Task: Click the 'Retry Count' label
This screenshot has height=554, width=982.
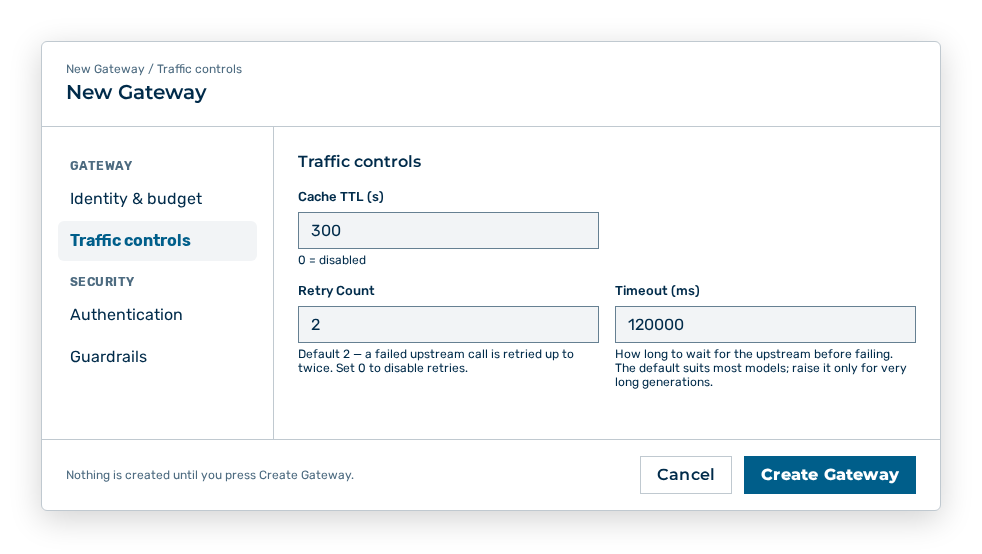Action: 336,290
